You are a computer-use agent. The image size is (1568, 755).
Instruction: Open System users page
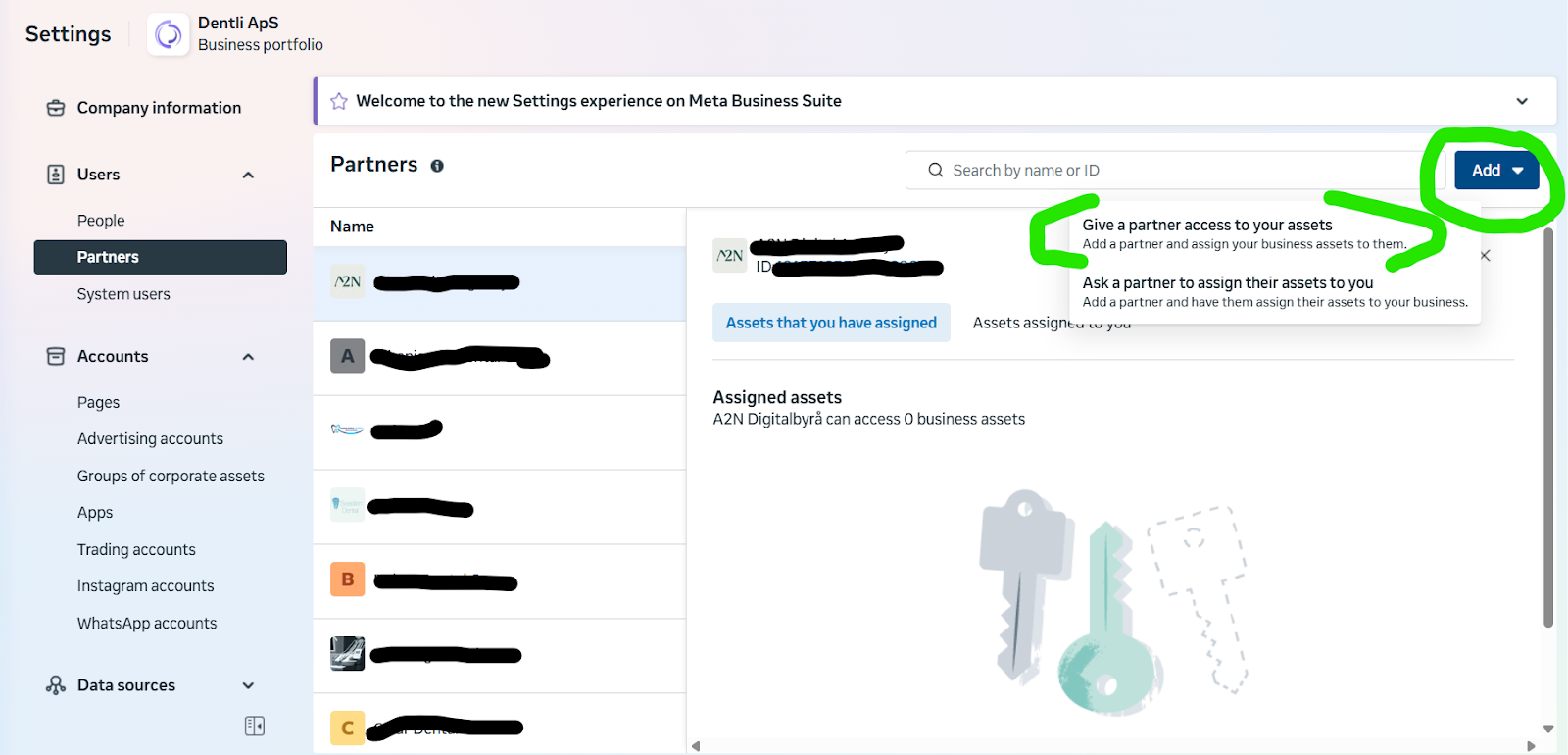(x=123, y=294)
